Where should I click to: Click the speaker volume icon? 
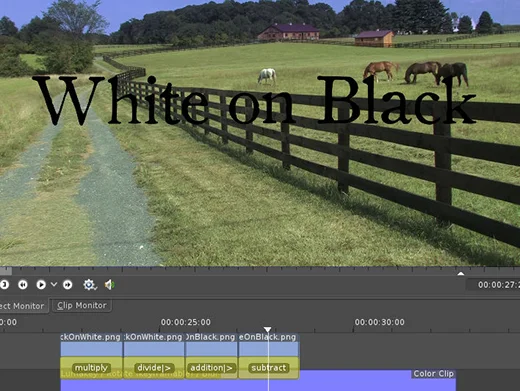(110, 285)
